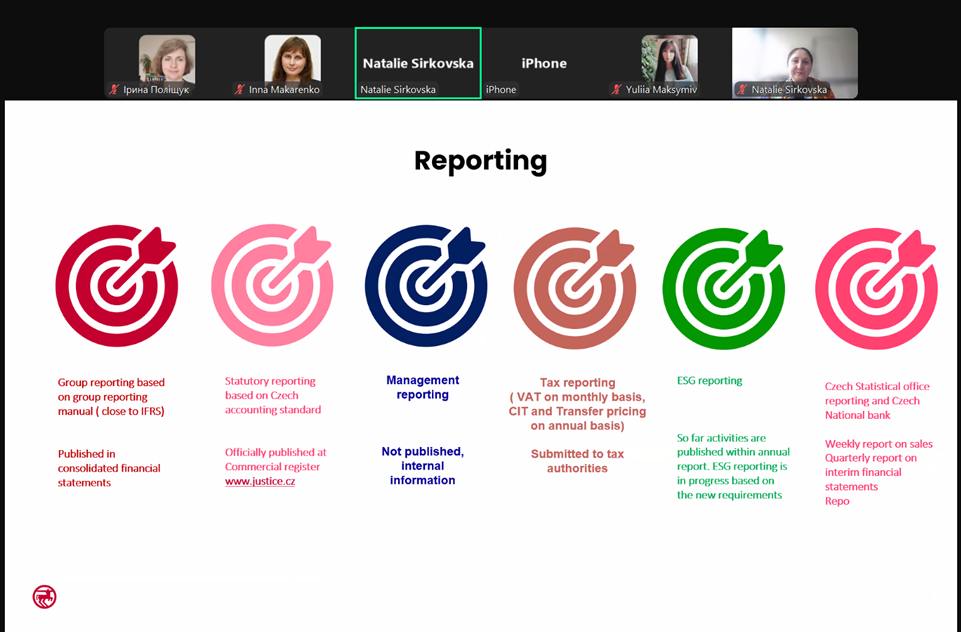Click 'Czech Statistical office reporting and Czech National bank' text
The image size is (961, 632).
click(x=877, y=401)
